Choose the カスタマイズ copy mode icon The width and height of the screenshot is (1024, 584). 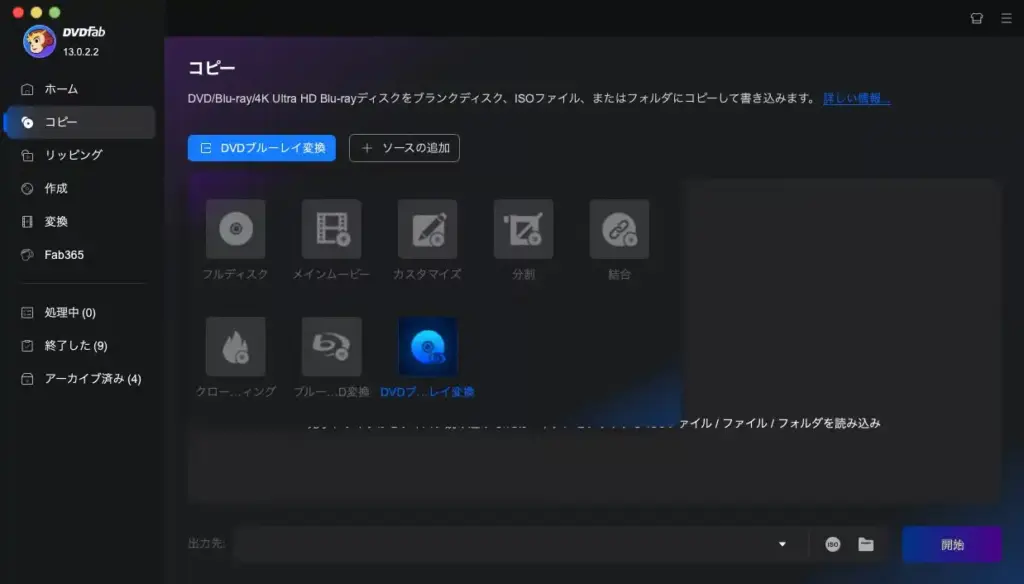click(x=427, y=228)
